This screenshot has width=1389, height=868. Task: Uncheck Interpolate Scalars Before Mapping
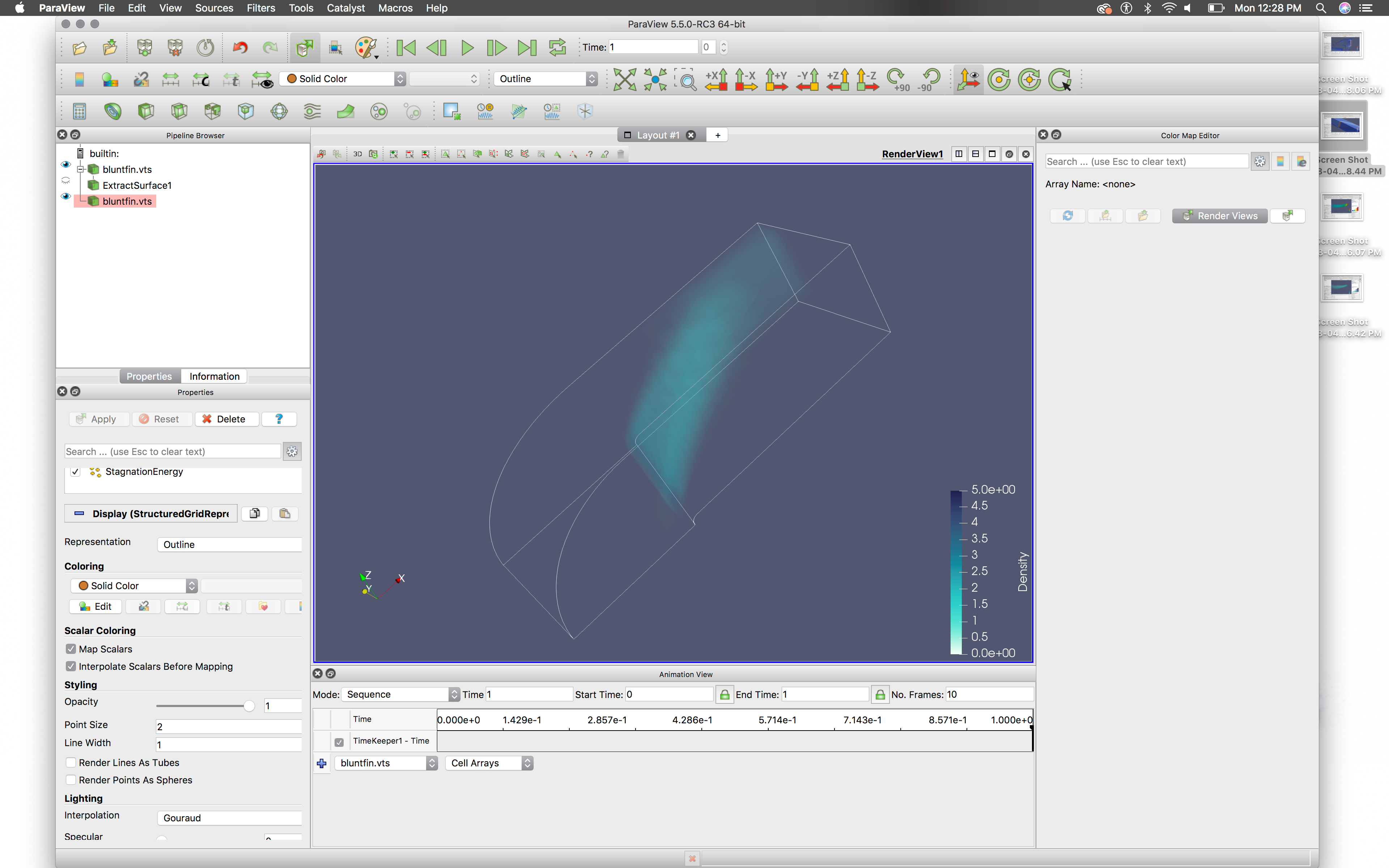(x=71, y=666)
